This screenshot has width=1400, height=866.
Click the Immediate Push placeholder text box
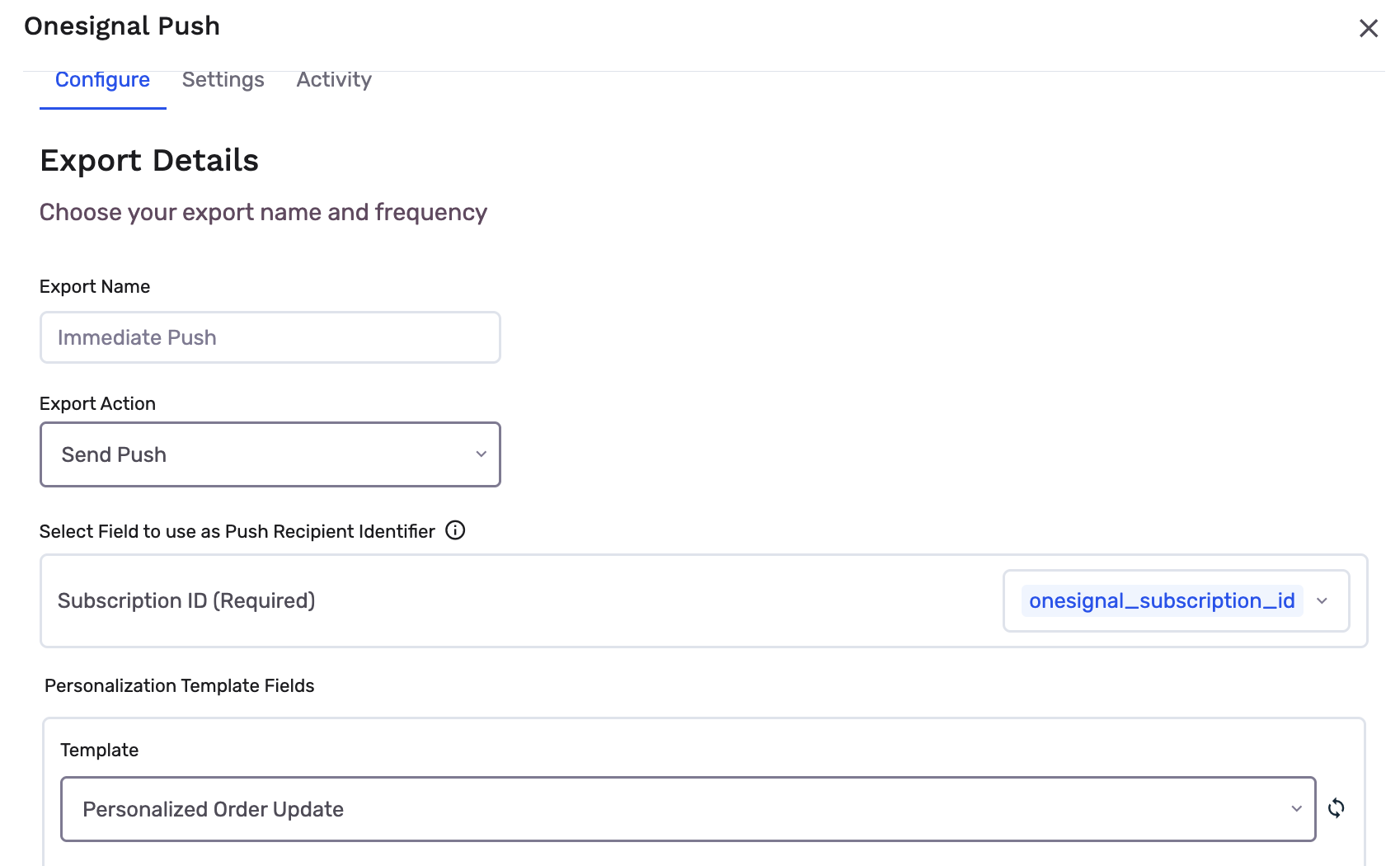click(x=270, y=337)
